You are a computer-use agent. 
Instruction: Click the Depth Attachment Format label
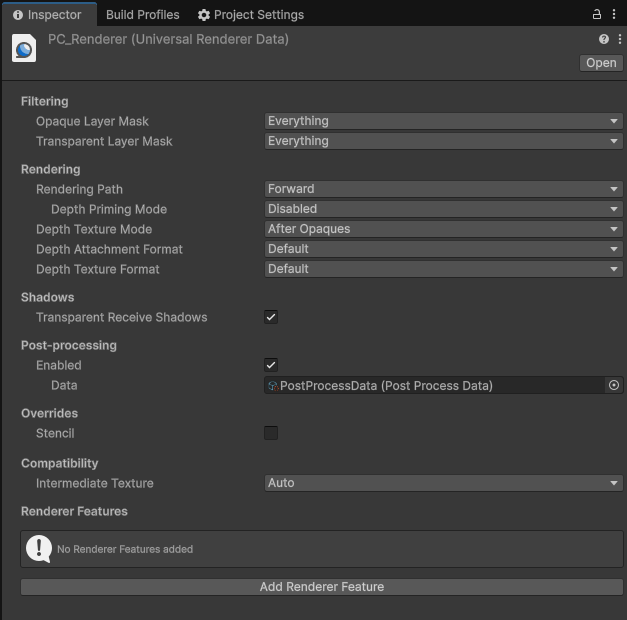tap(109, 249)
